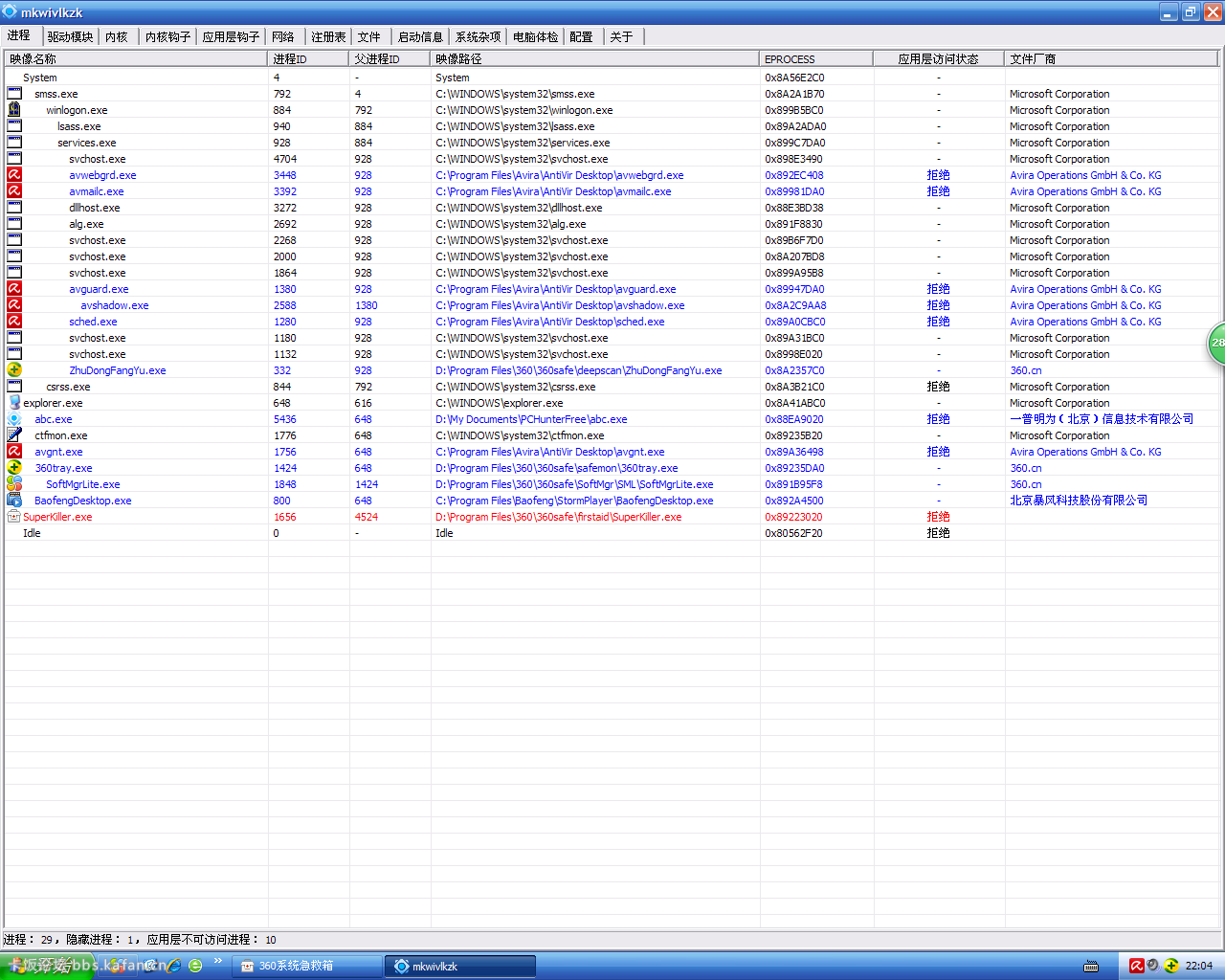Viewport: 1225px width, 980px height.
Task: Click the Avira icon beside avgnt.exe
Action: 14,452
